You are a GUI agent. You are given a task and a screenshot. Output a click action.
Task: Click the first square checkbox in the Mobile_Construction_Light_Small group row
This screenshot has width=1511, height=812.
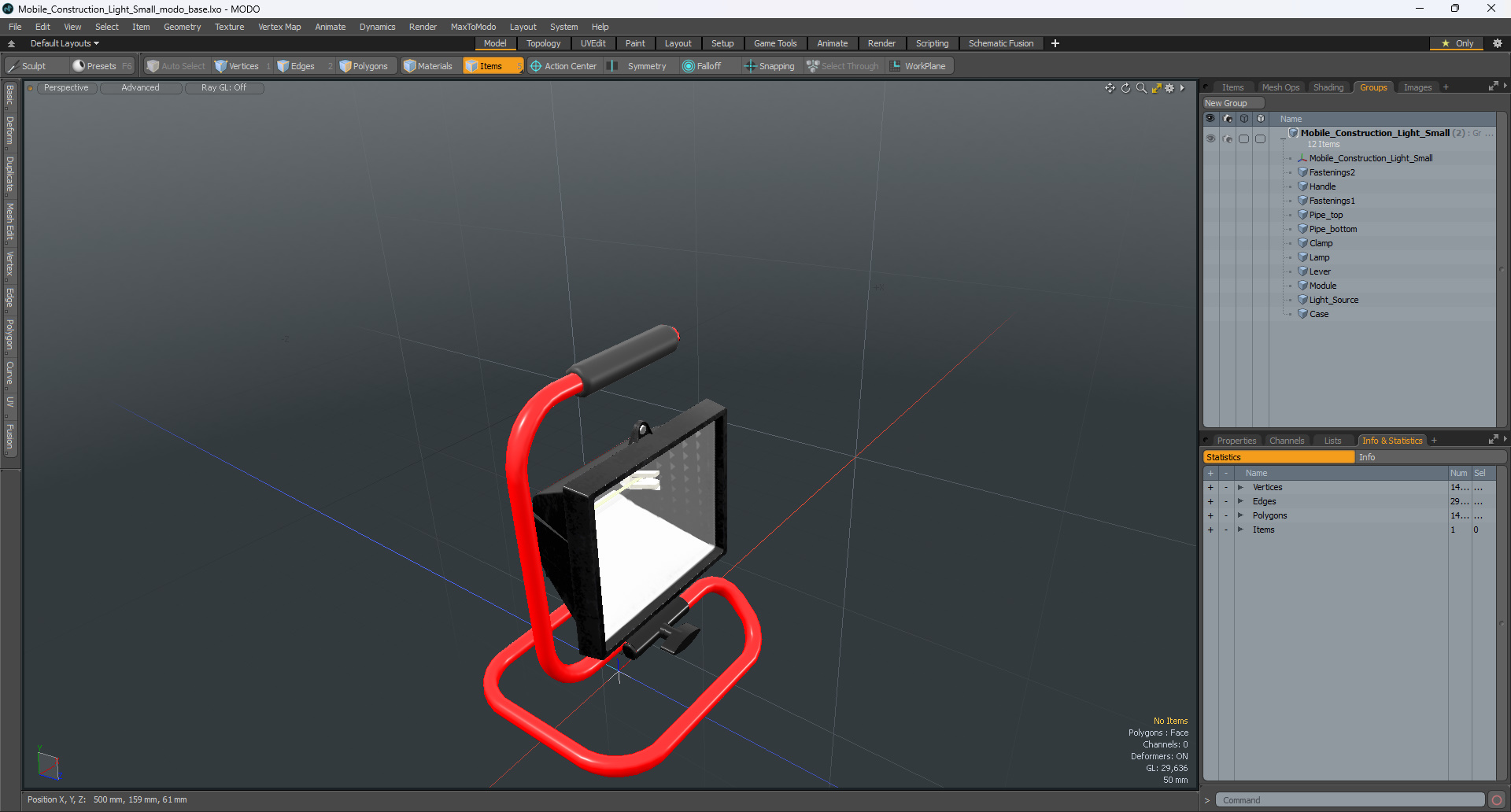1244,138
